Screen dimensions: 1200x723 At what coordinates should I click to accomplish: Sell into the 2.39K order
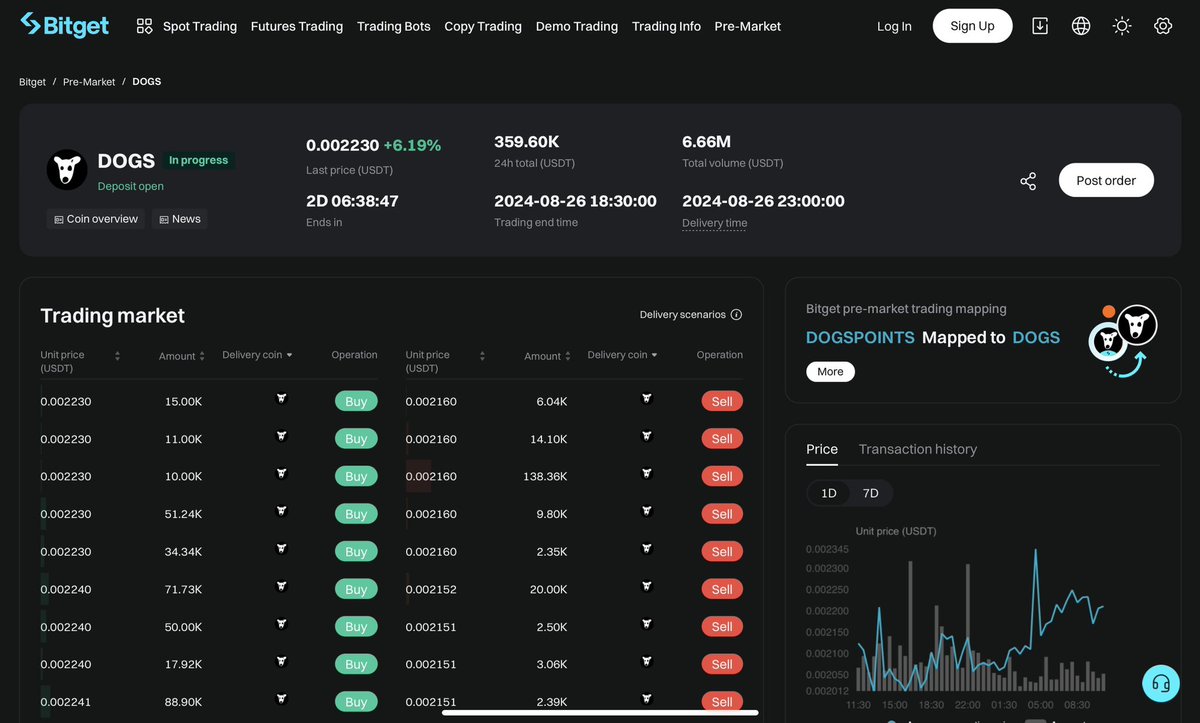(x=722, y=702)
